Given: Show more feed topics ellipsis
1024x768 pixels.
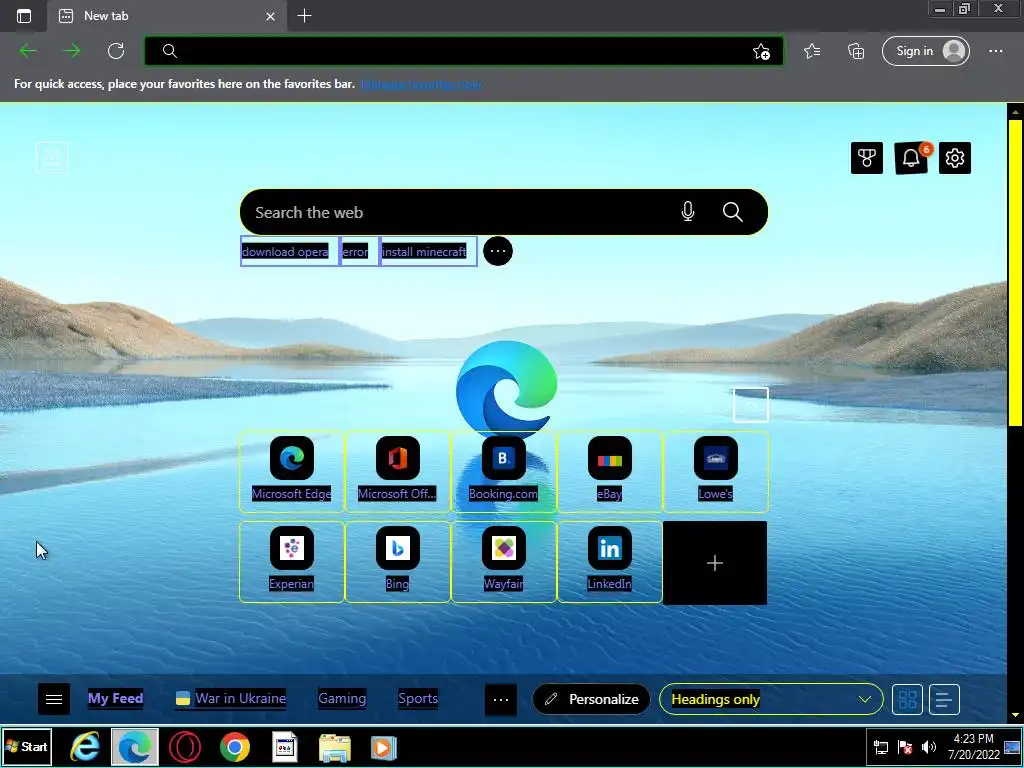Looking at the screenshot, I should point(501,699).
